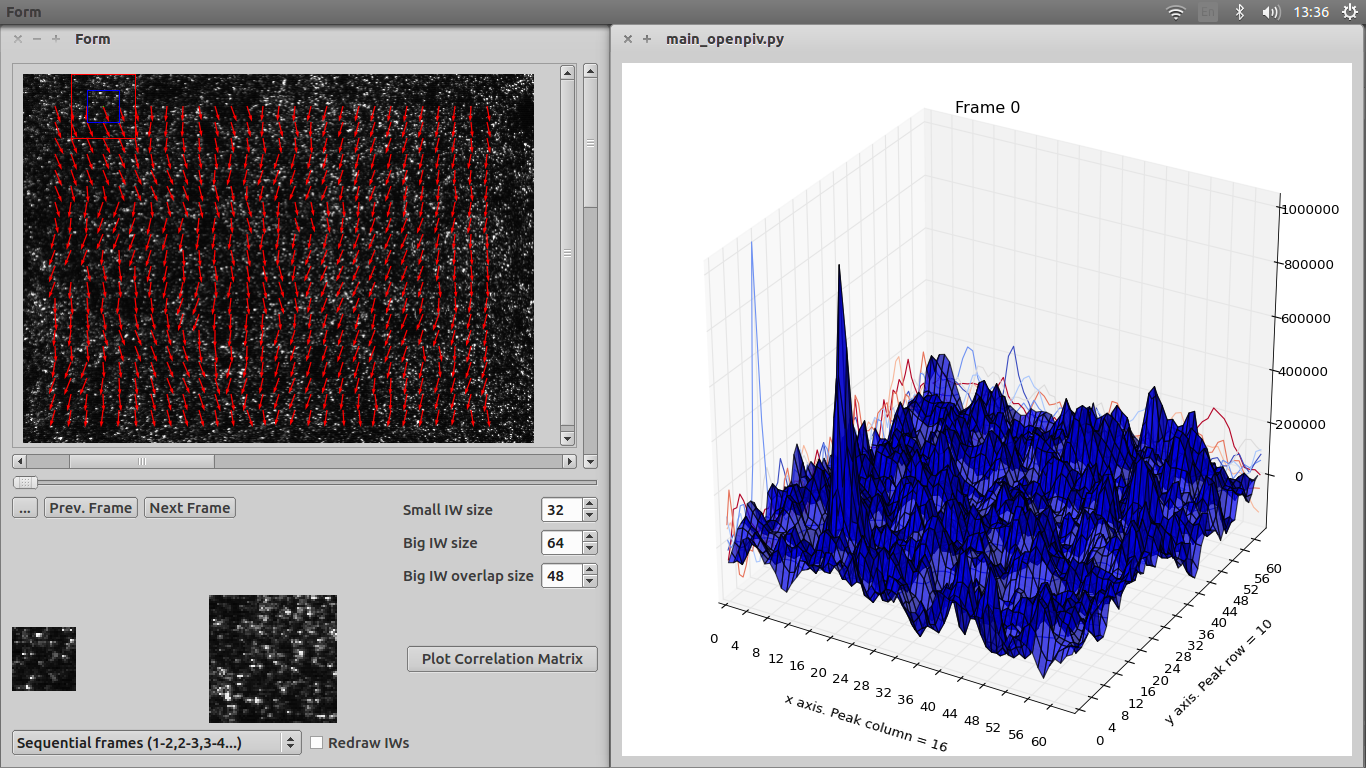Image resolution: width=1366 pixels, height=768 pixels.
Task: Click the Next Frame button
Action: click(x=190, y=508)
